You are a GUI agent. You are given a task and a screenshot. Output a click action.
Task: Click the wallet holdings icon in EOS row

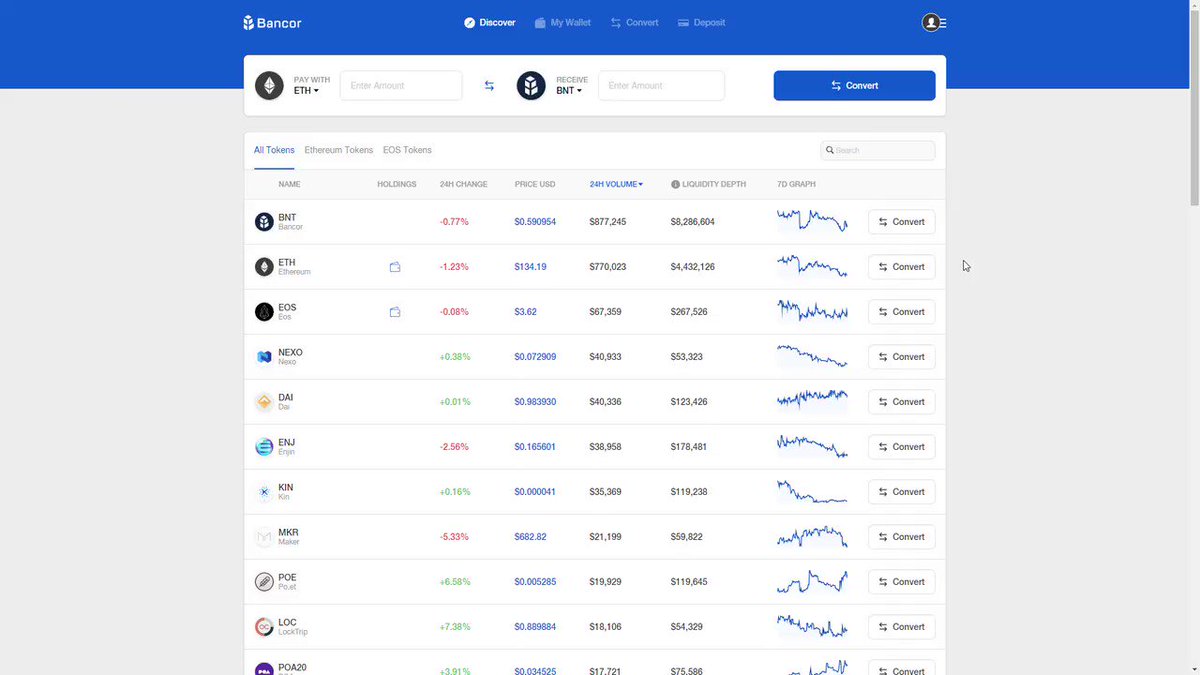(x=395, y=312)
